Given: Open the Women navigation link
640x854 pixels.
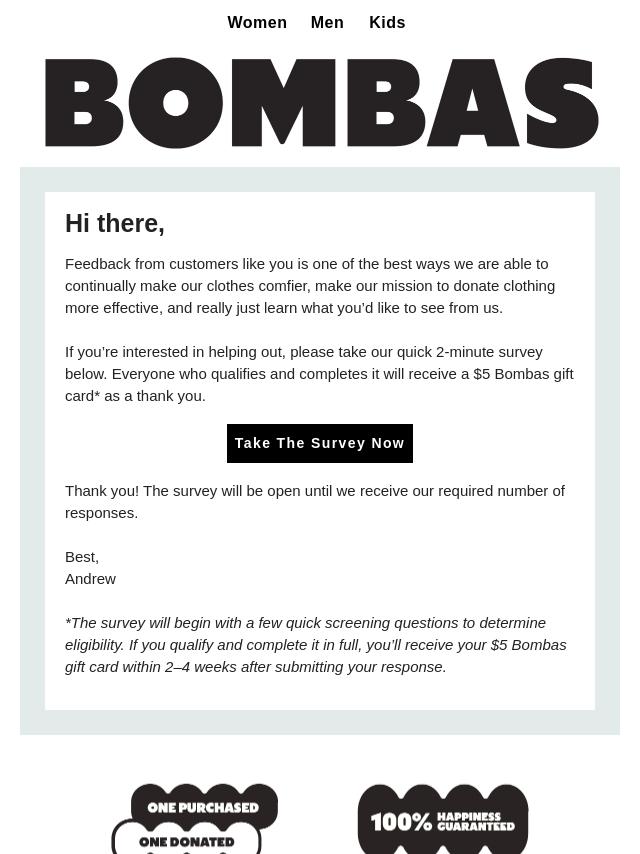Looking at the screenshot, I should pos(257,22).
